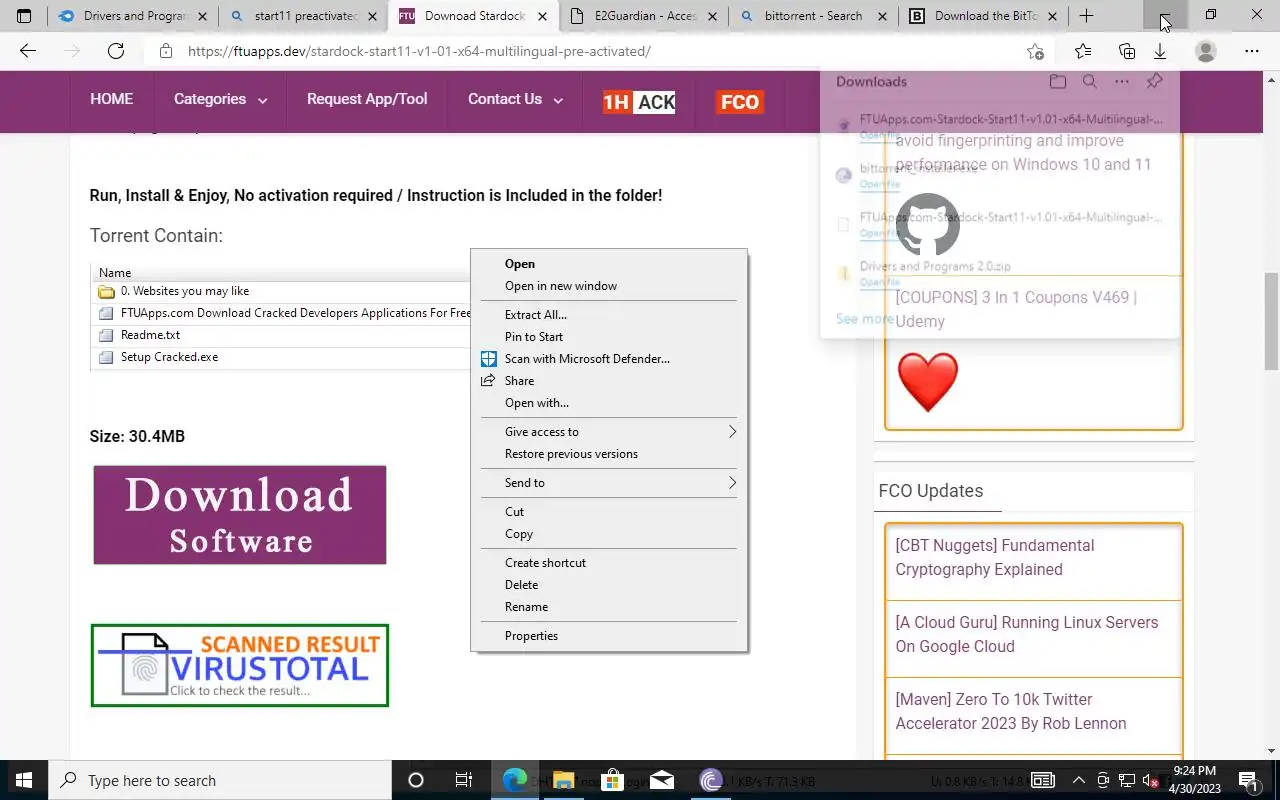Open the BitTorrent icon in the taskbar

tap(710, 780)
